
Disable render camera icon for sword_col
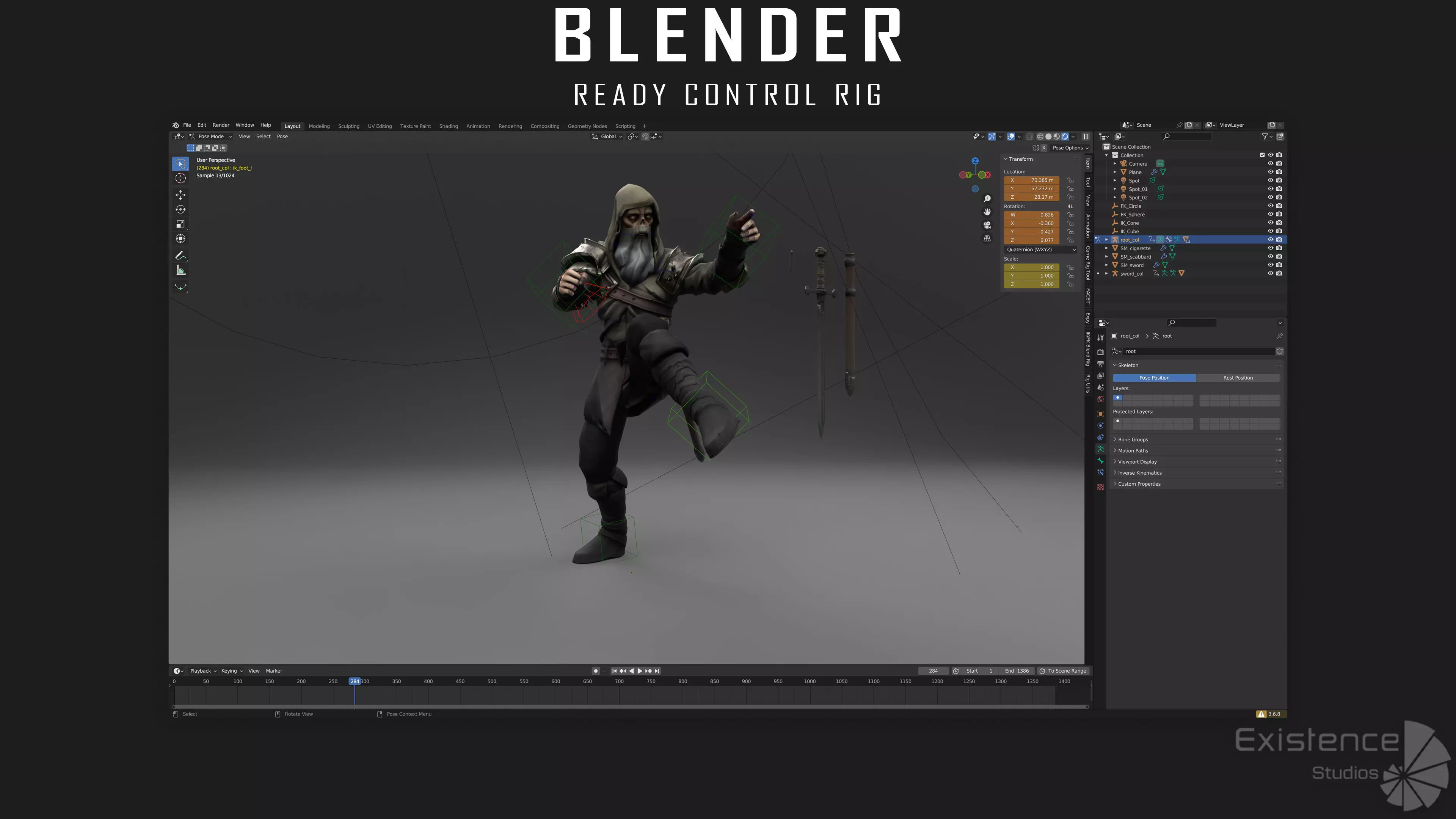1279,273
